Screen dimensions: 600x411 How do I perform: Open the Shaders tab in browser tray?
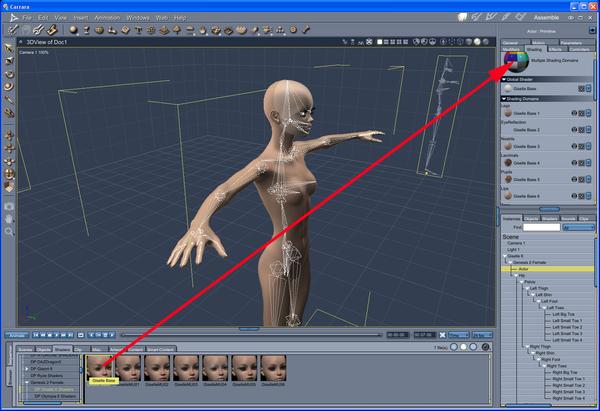pyautogui.click(x=62, y=349)
